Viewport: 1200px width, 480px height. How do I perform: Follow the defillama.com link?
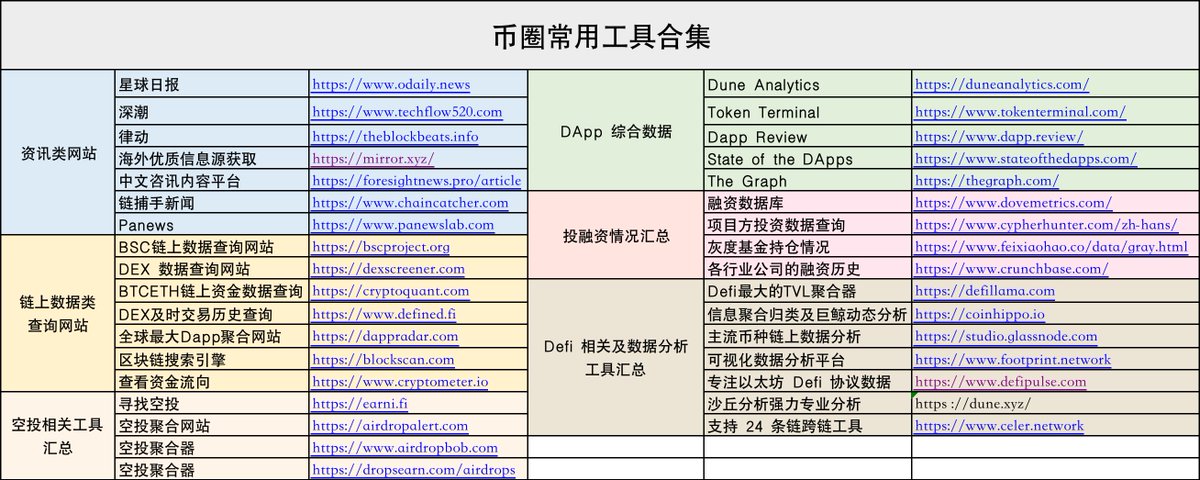coord(984,291)
